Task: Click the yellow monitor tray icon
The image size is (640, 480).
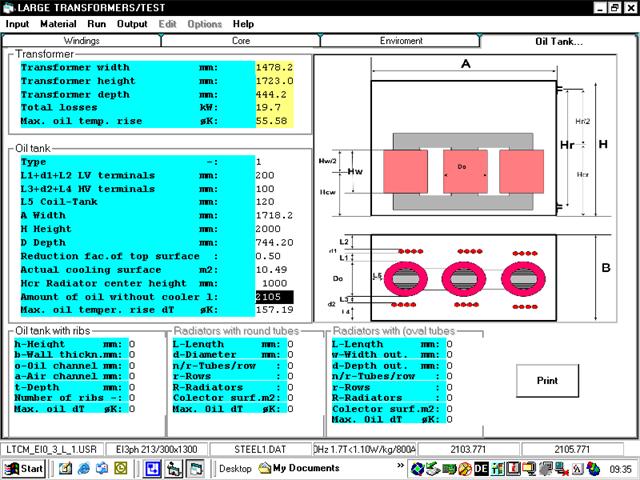Action: tap(530, 469)
